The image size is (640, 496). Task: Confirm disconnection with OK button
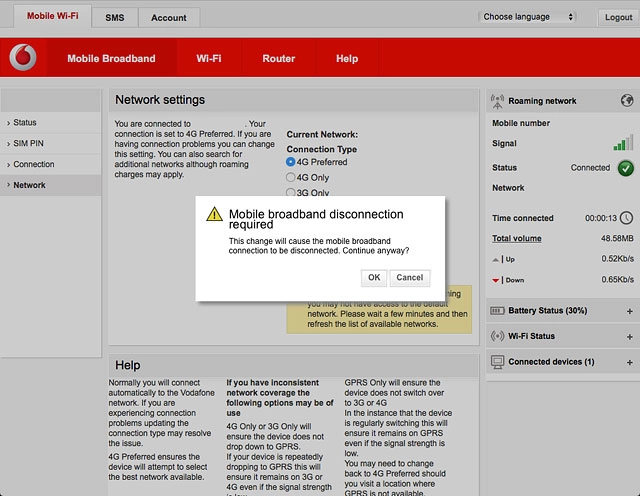tap(374, 278)
